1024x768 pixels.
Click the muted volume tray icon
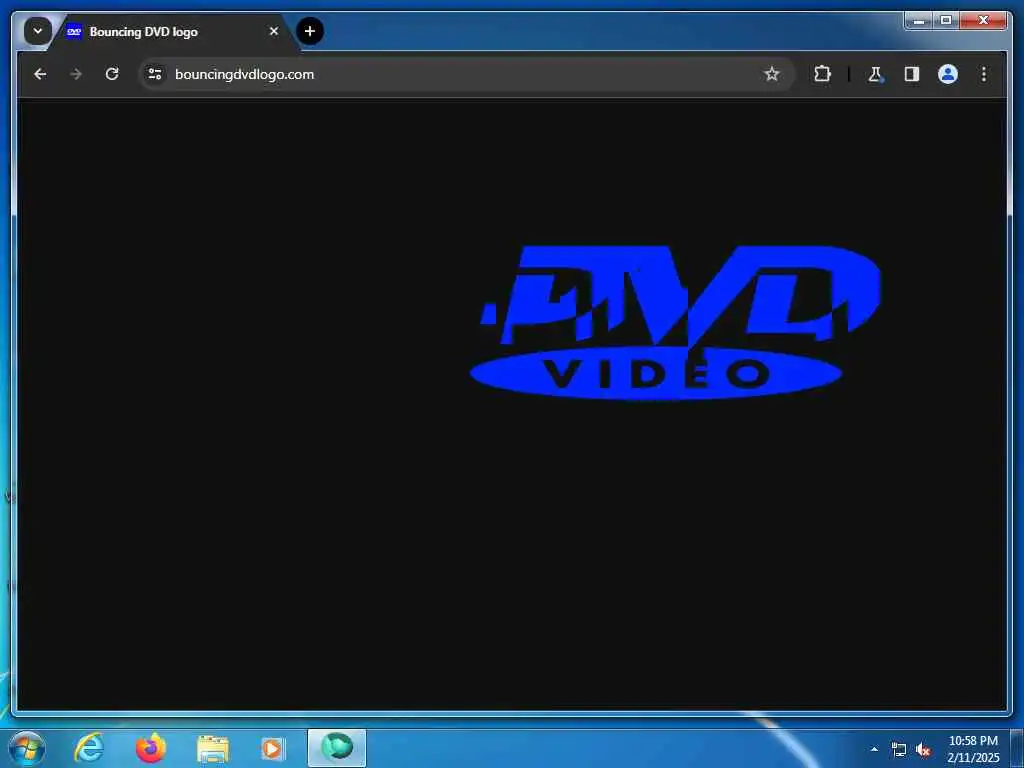coord(923,750)
